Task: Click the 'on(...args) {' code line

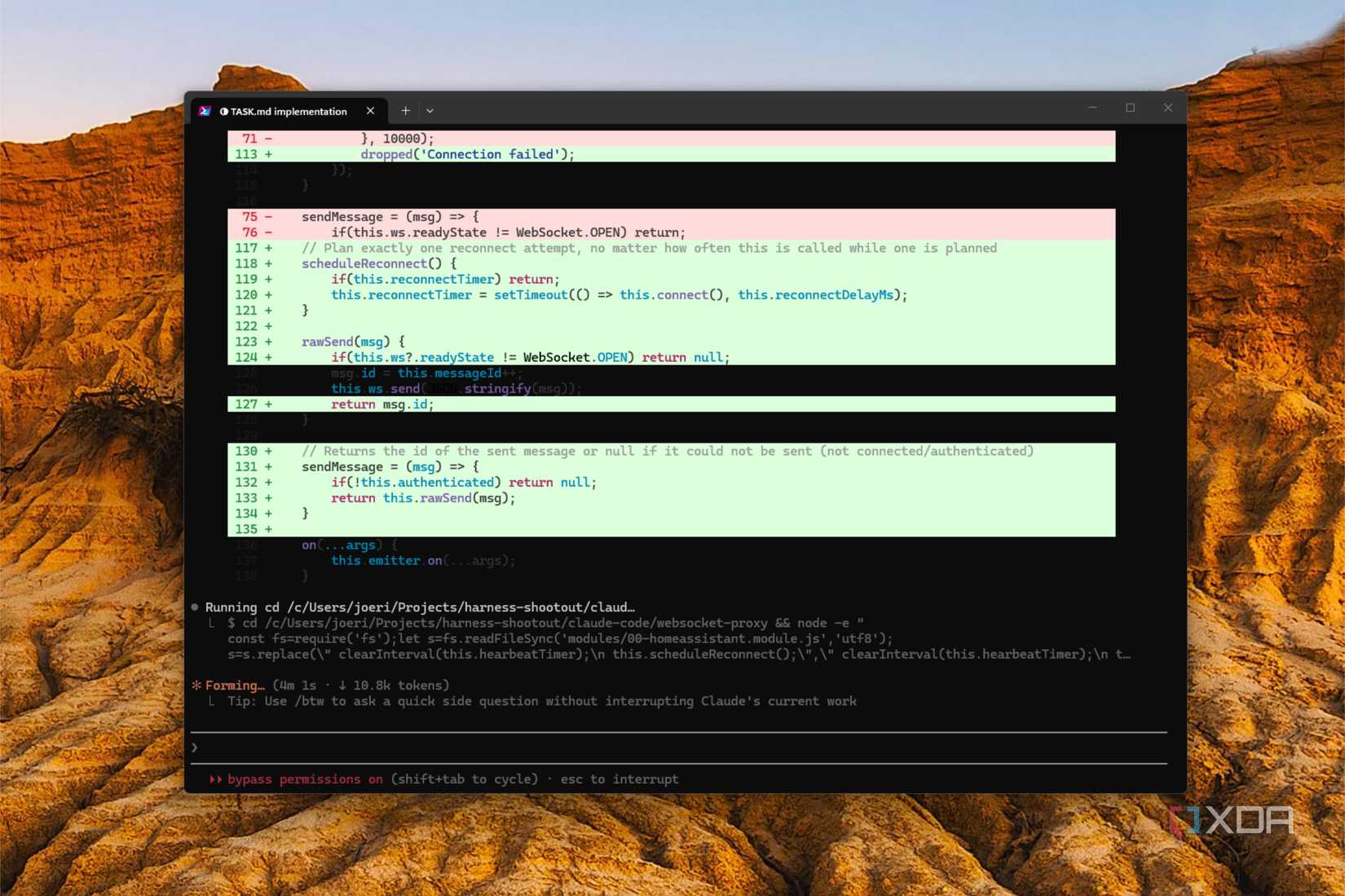Action: (x=350, y=545)
